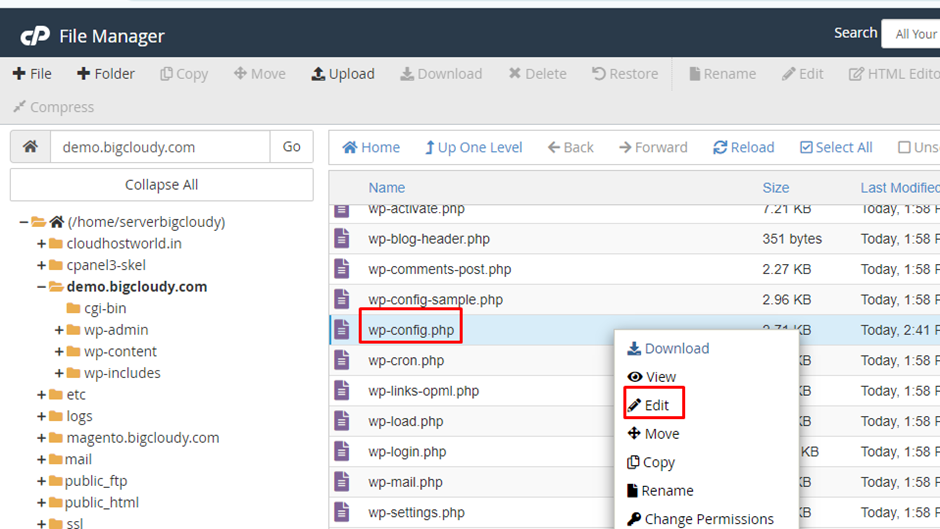Select the wp-comments-post.php file
The image size is (940, 529).
coord(439,269)
